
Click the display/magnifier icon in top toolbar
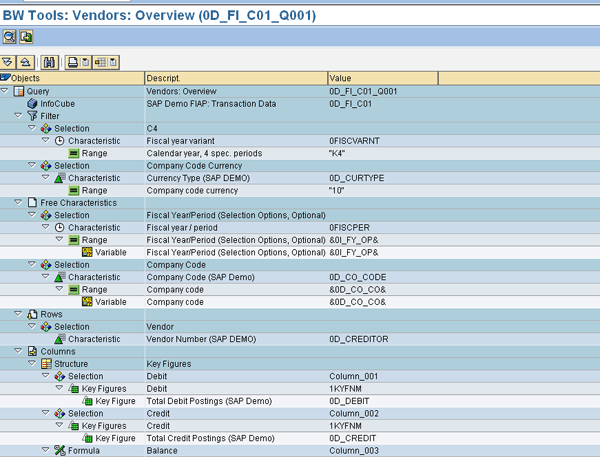pos(9,36)
